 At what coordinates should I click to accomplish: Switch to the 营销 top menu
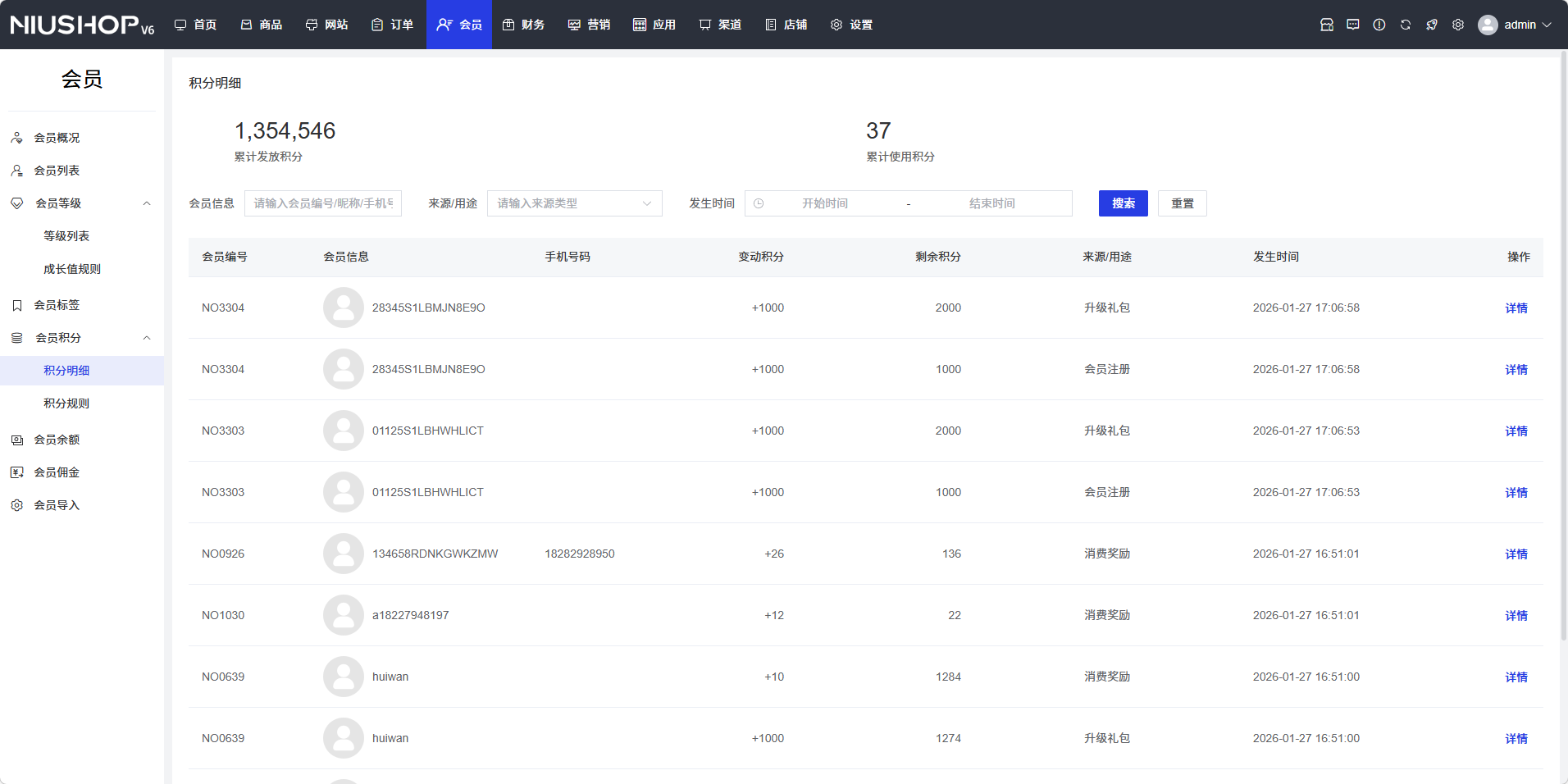[589, 25]
